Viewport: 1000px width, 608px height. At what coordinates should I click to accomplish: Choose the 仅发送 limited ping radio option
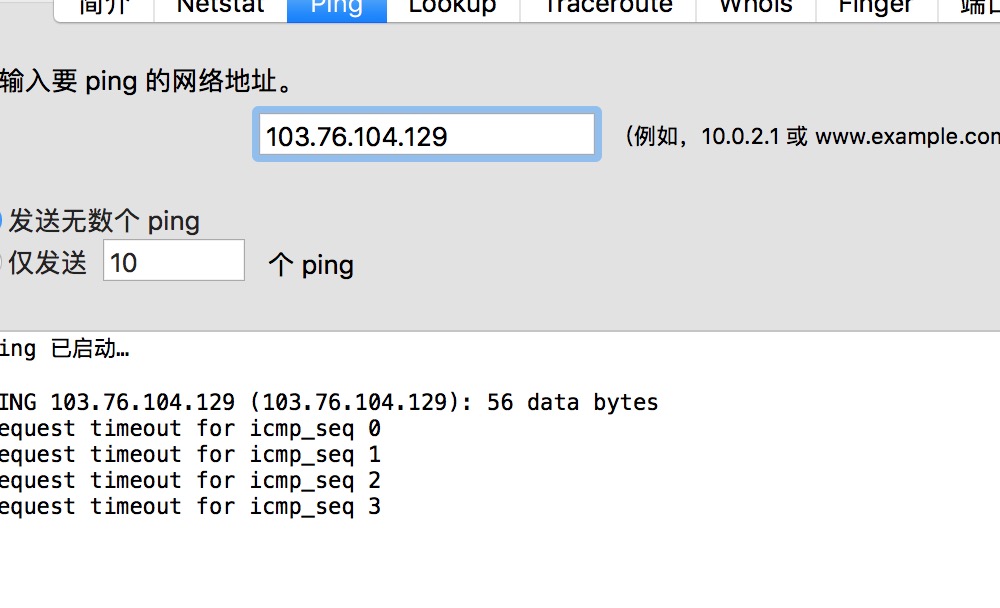point(2,263)
